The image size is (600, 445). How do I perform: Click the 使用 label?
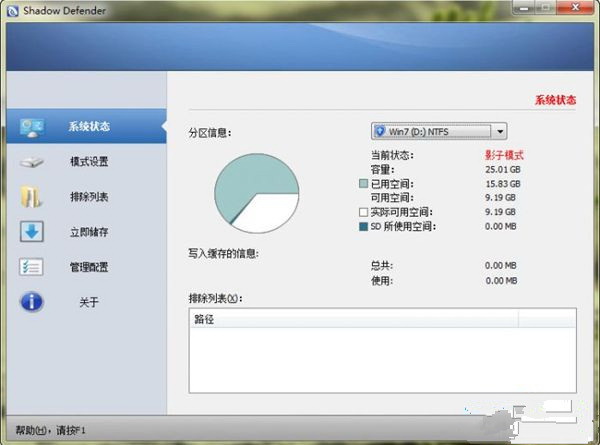click(x=382, y=281)
